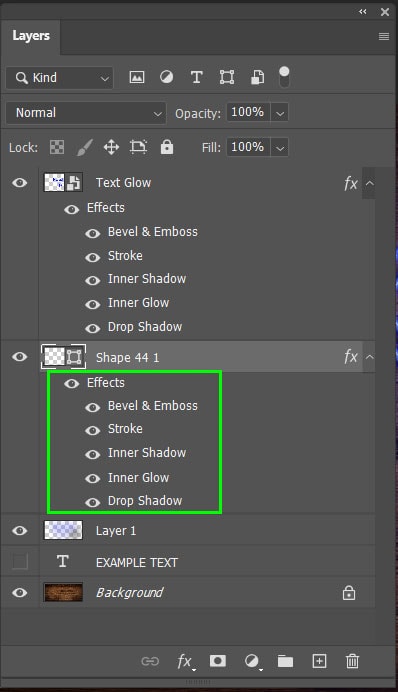Screen dimensions: 398x692
Task: Filter for smart objects icon
Action: 257,77
